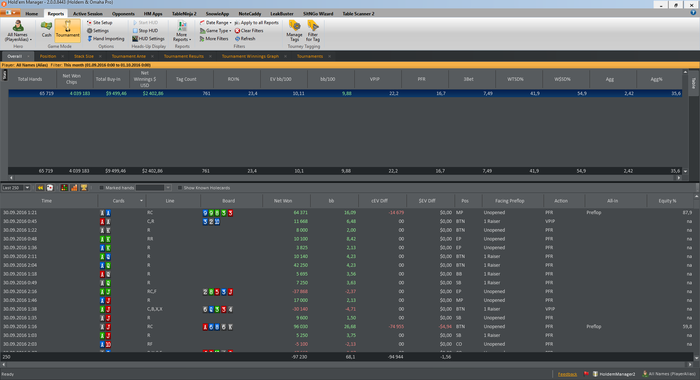Click the orange bar chart icon
This screenshot has height=380, width=700.
74,188
